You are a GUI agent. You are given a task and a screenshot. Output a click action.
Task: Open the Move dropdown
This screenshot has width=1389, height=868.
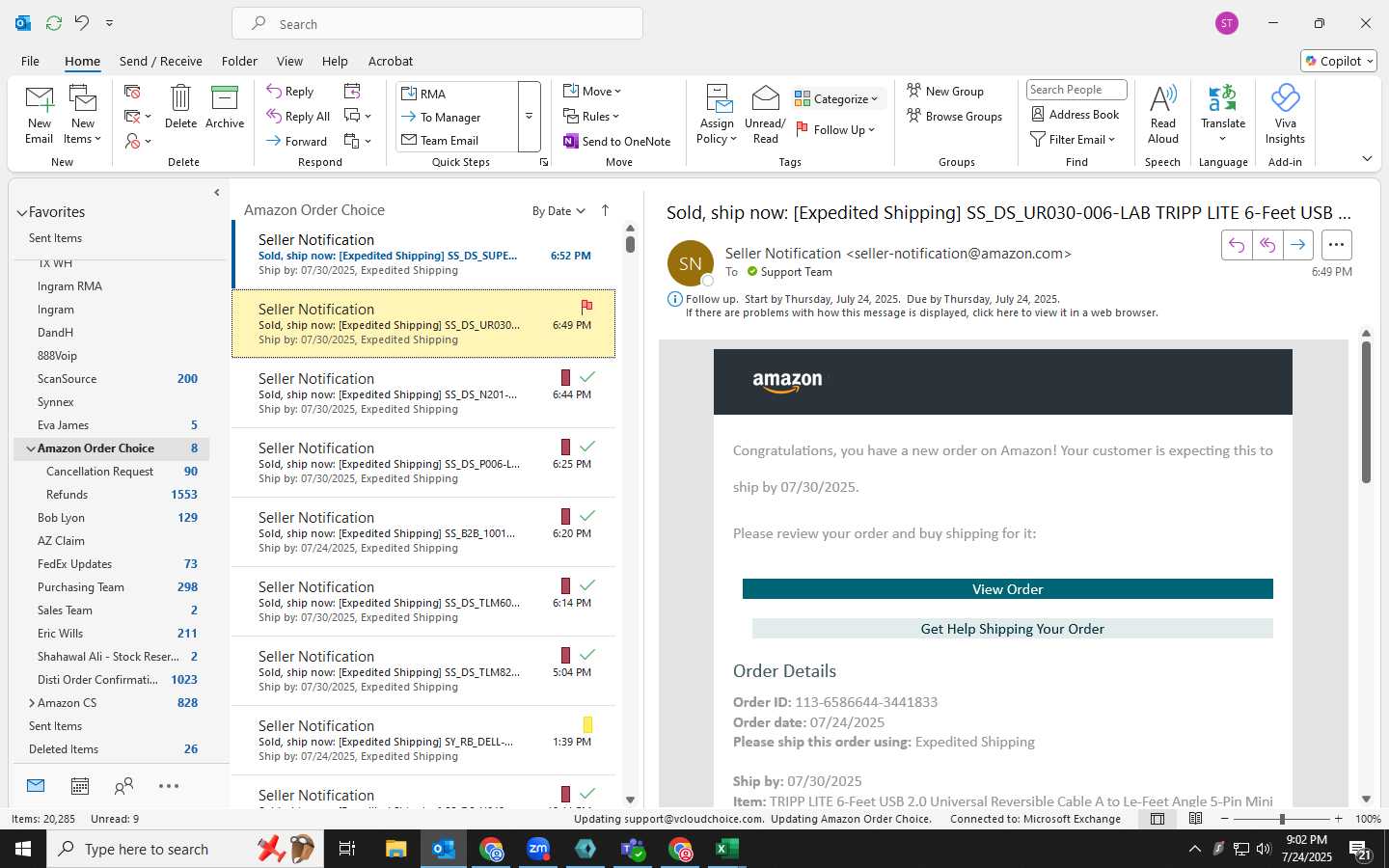tap(592, 92)
